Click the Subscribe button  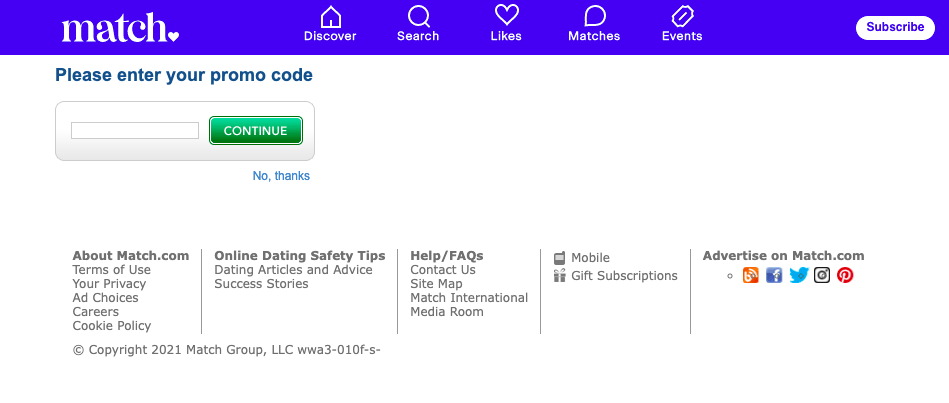pos(895,27)
